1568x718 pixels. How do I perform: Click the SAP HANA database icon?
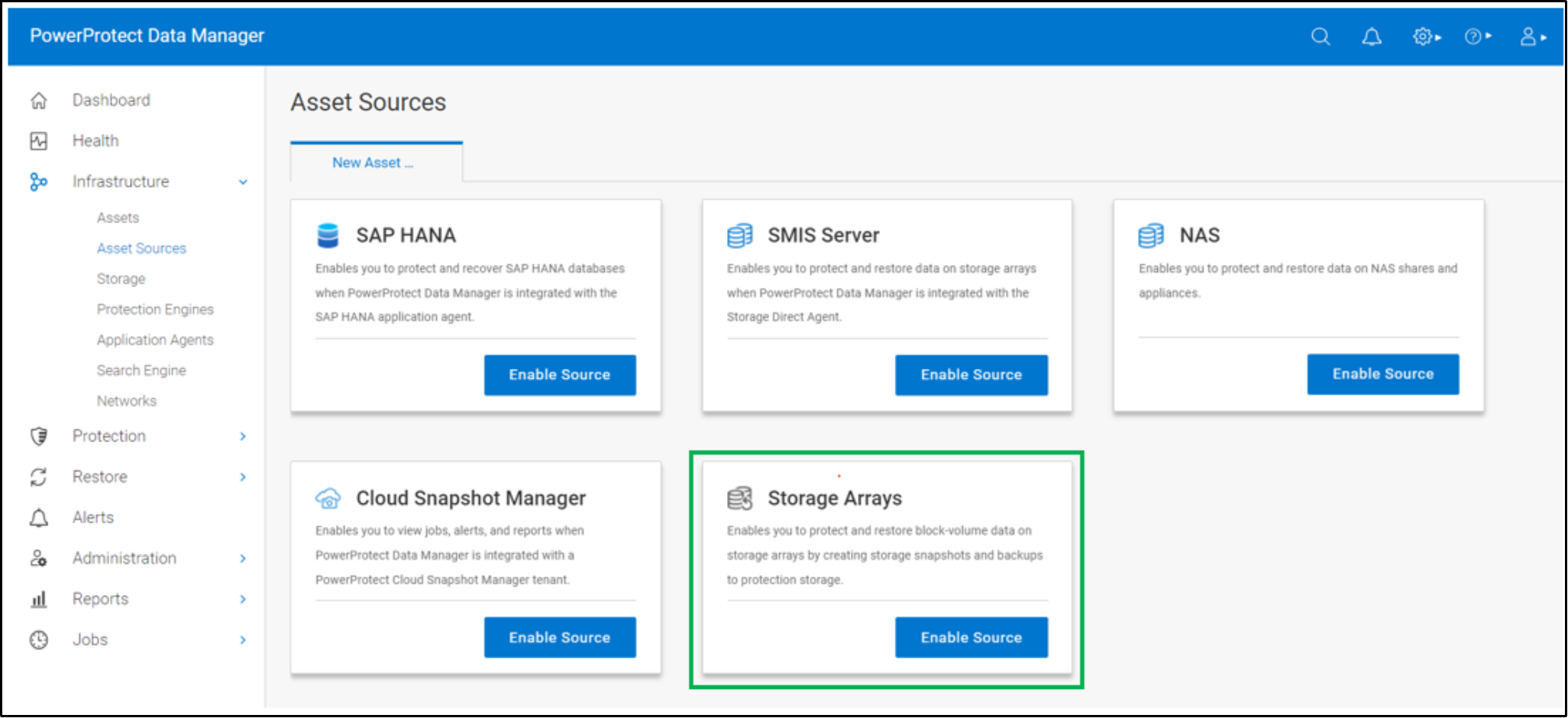click(328, 235)
